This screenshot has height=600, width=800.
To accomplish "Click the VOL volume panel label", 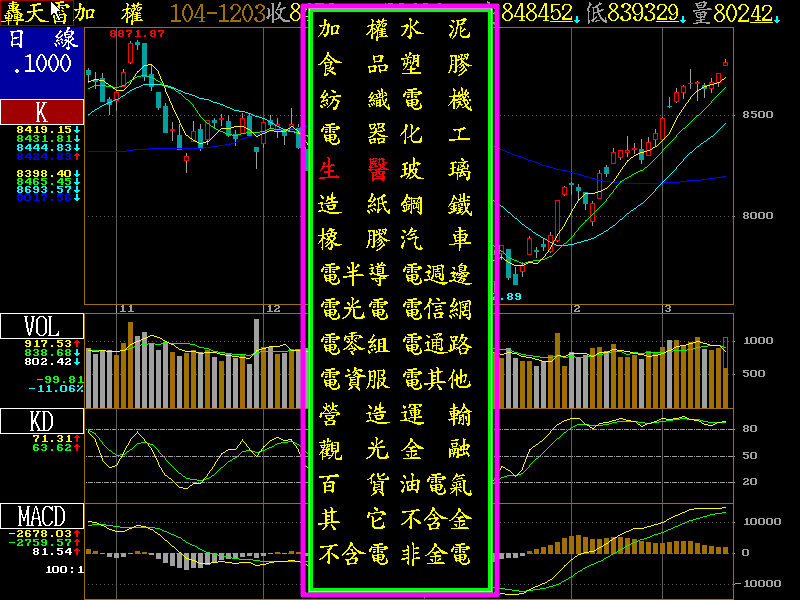I will coord(41,327).
